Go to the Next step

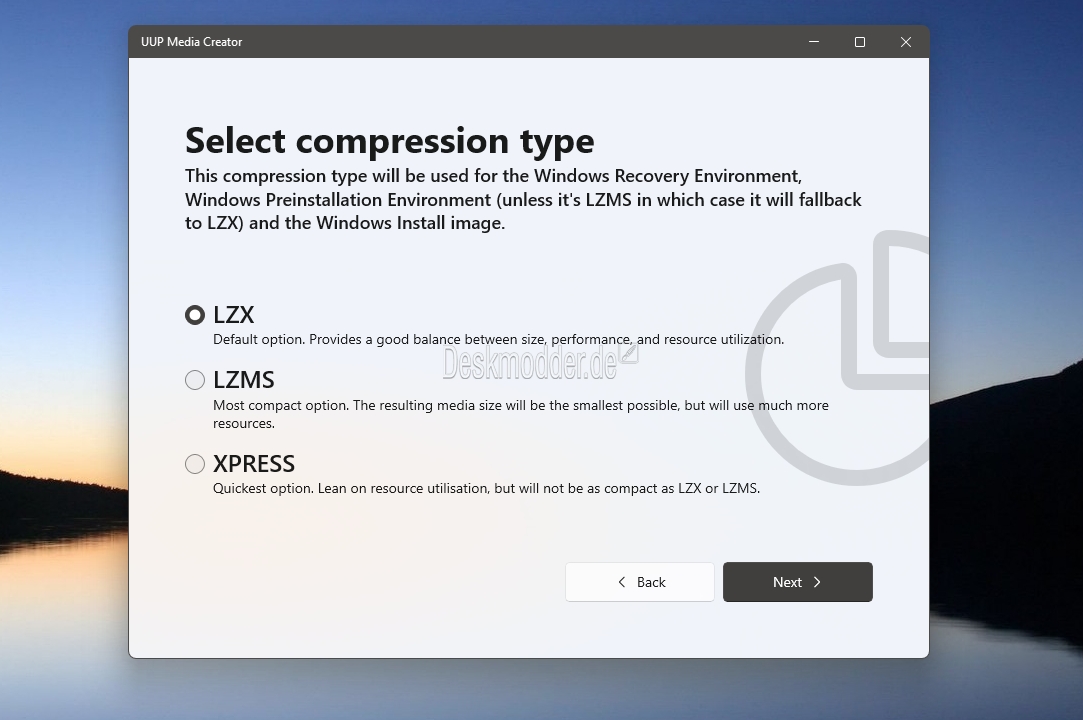coord(798,582)
